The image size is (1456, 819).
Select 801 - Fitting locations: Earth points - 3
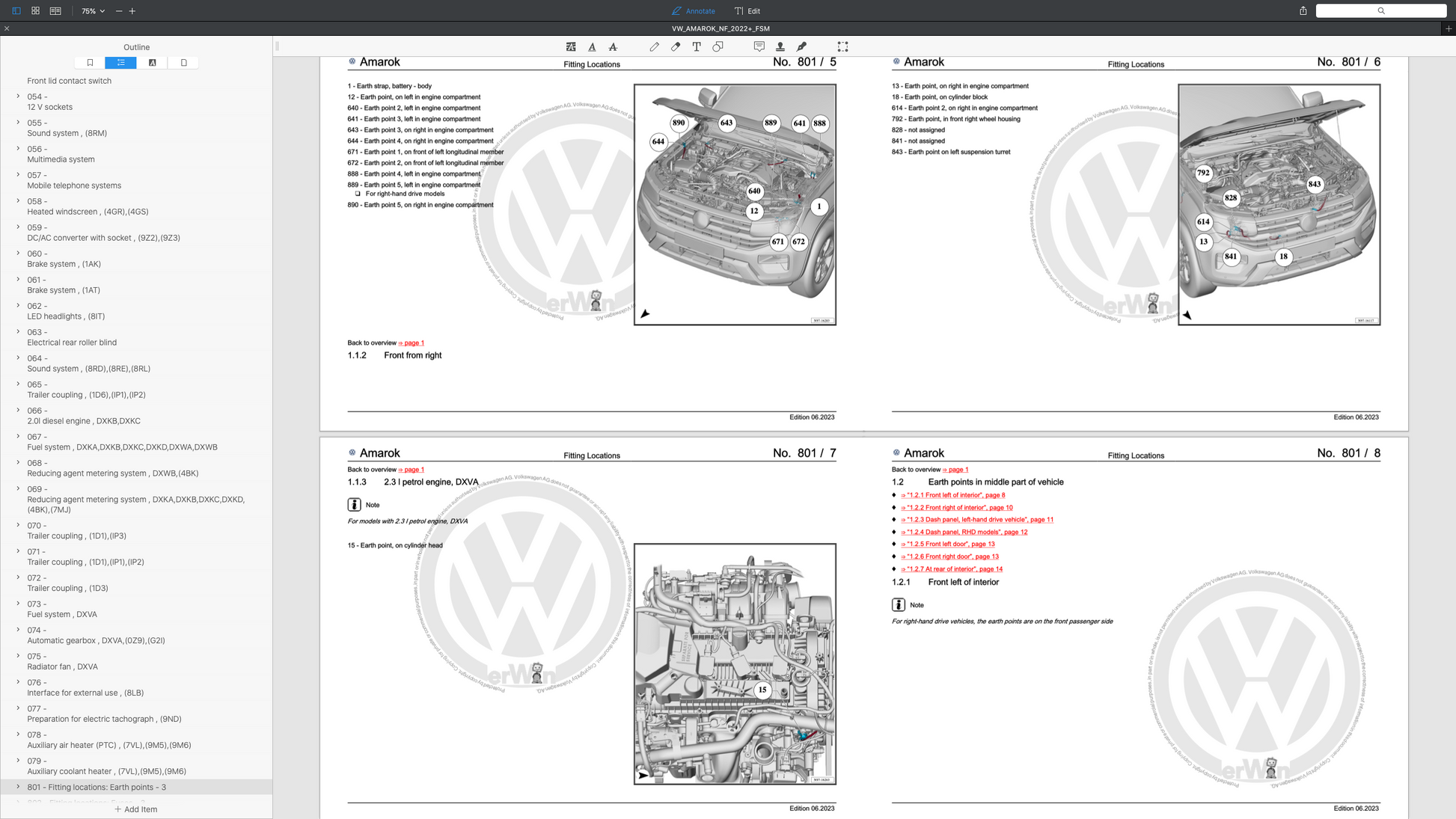[x=136, y=787]
